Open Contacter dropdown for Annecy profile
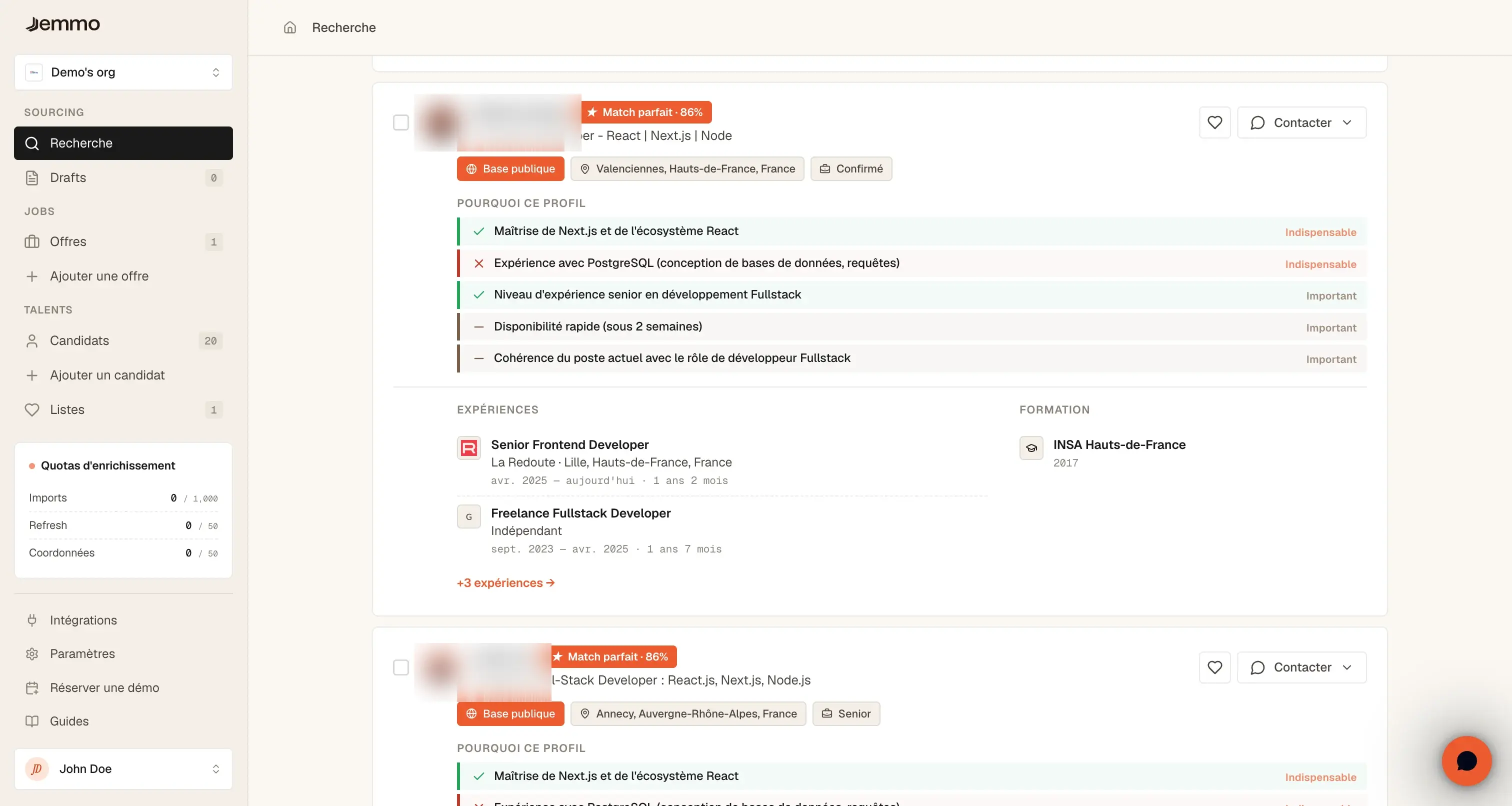This screenshot has width=1512, height=806. pyautogui.click(x=1302, y=667)
